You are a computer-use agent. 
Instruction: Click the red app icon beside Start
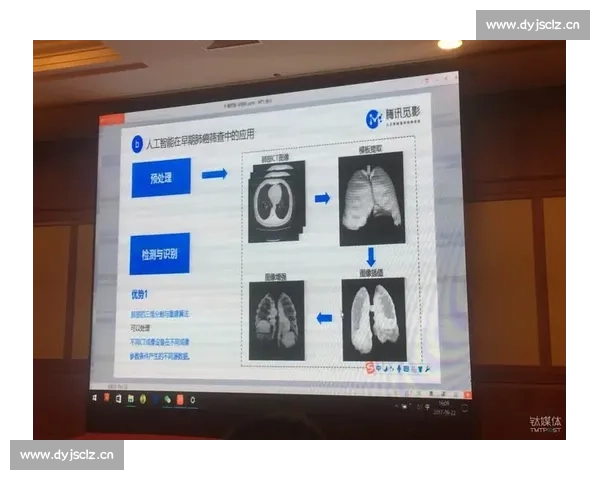point(107,398)
